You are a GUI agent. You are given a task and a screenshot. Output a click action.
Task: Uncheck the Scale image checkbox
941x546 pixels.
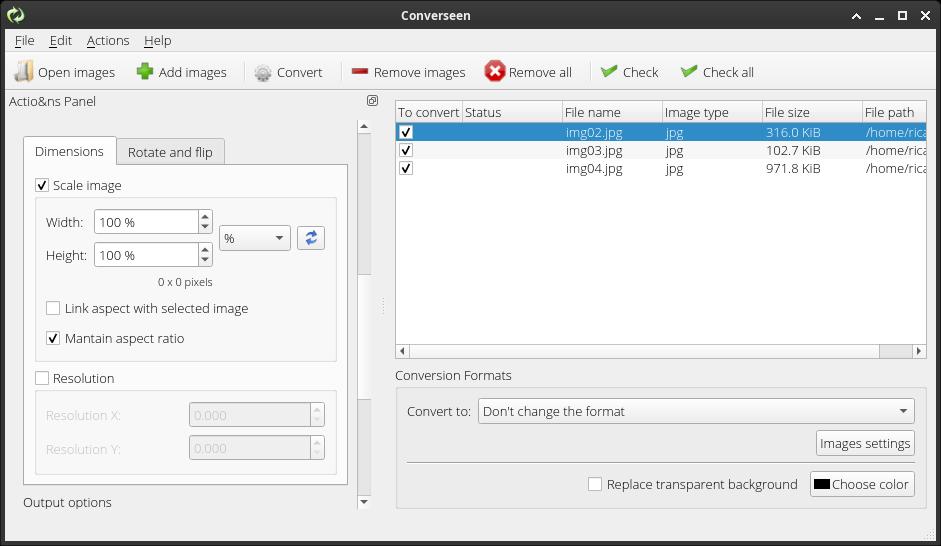click(42, 185)
